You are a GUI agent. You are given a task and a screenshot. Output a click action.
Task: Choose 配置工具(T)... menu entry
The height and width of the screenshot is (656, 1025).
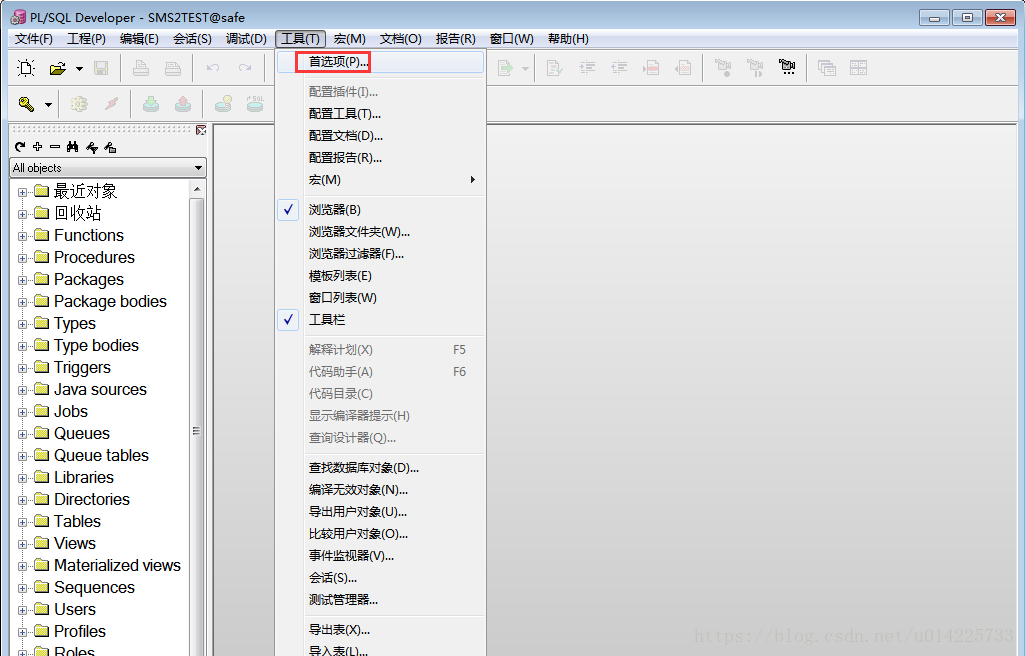380,114
